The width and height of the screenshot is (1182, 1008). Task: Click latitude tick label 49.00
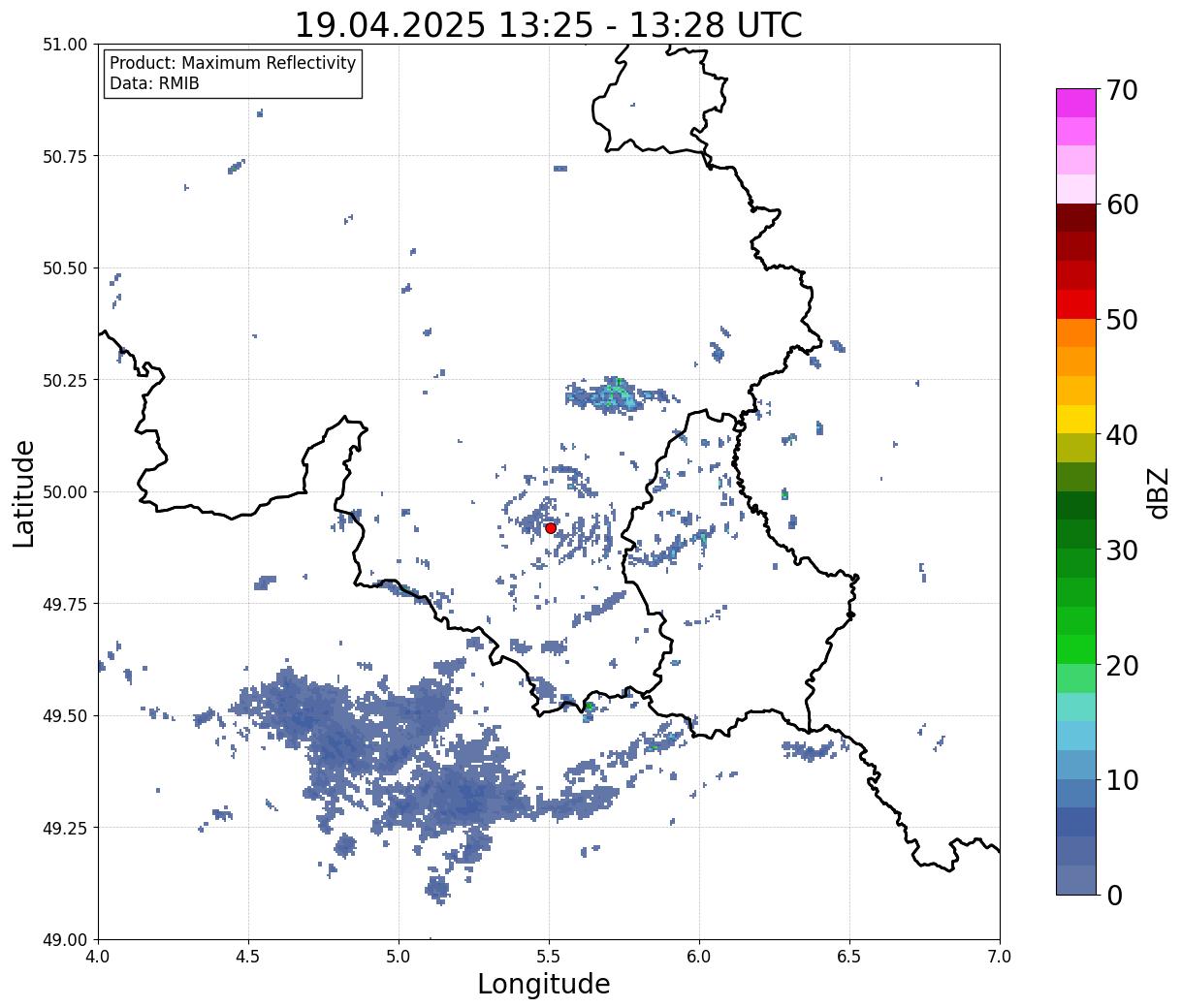click(x=65, y=940)
